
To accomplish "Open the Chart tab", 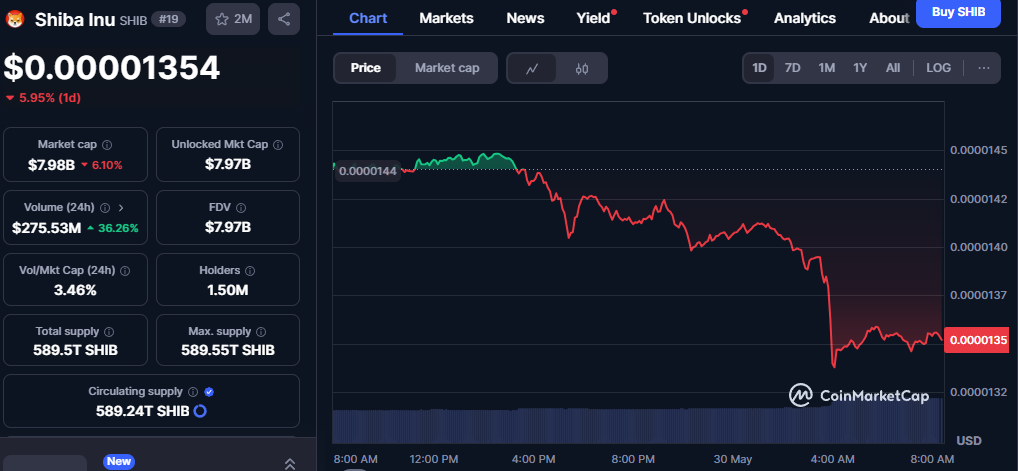I will click(x=367, y=18).
